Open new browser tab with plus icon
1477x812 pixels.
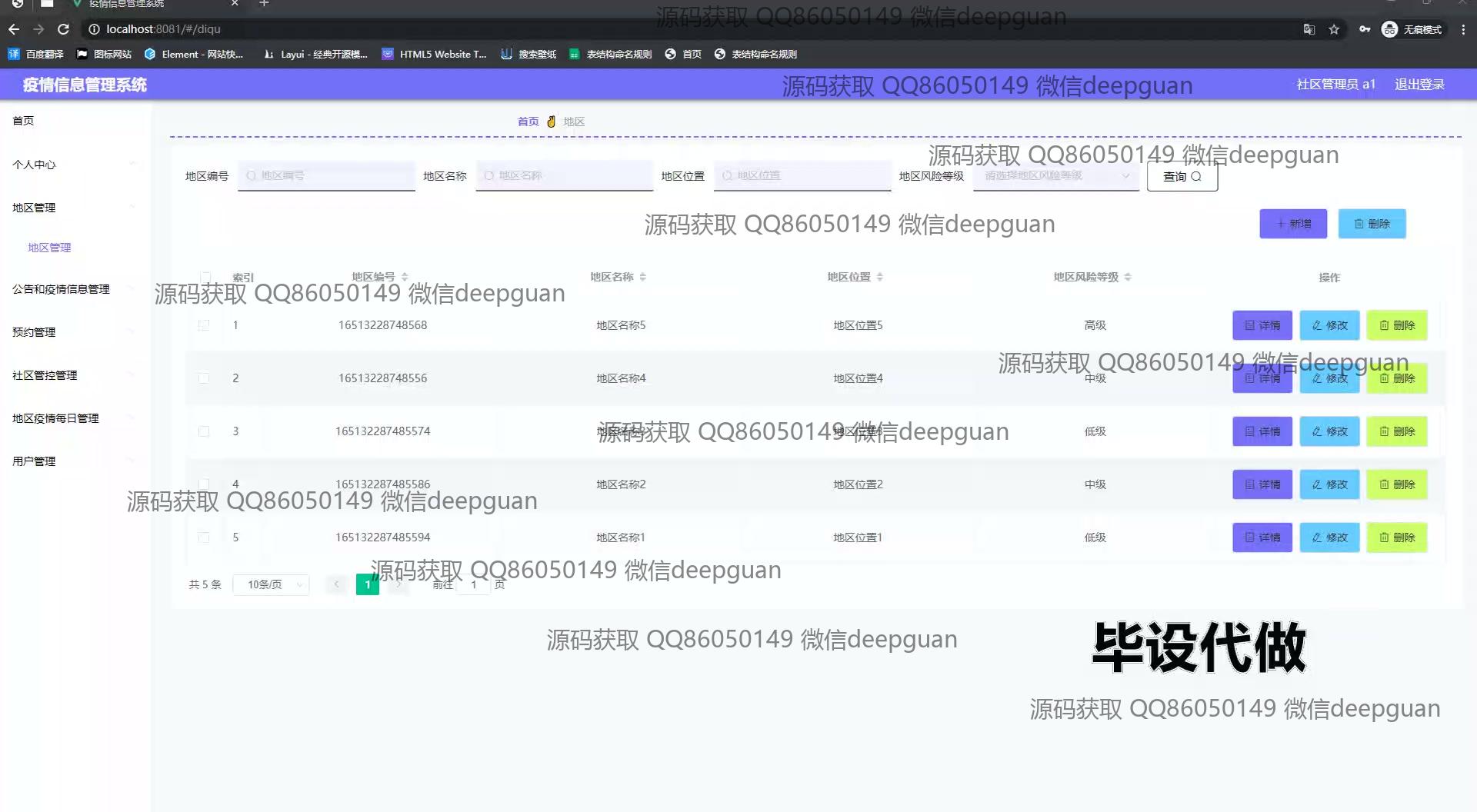(x=264, y=4)
